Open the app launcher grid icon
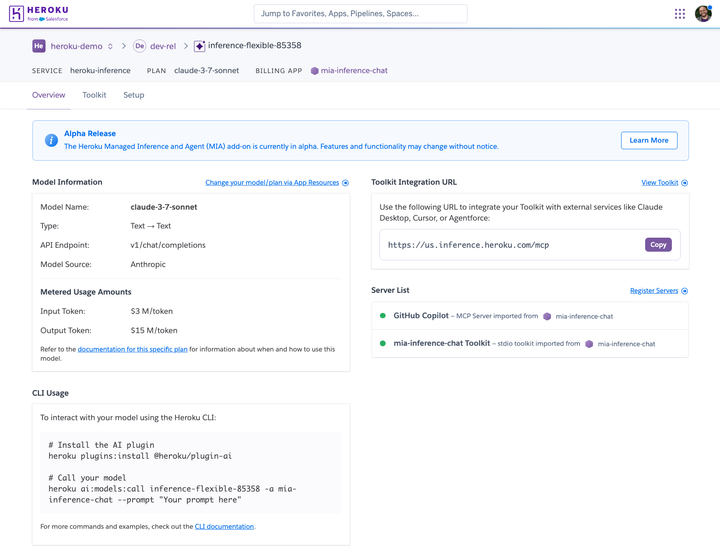This screenshot has height=555, width=720. click(680, 14)
